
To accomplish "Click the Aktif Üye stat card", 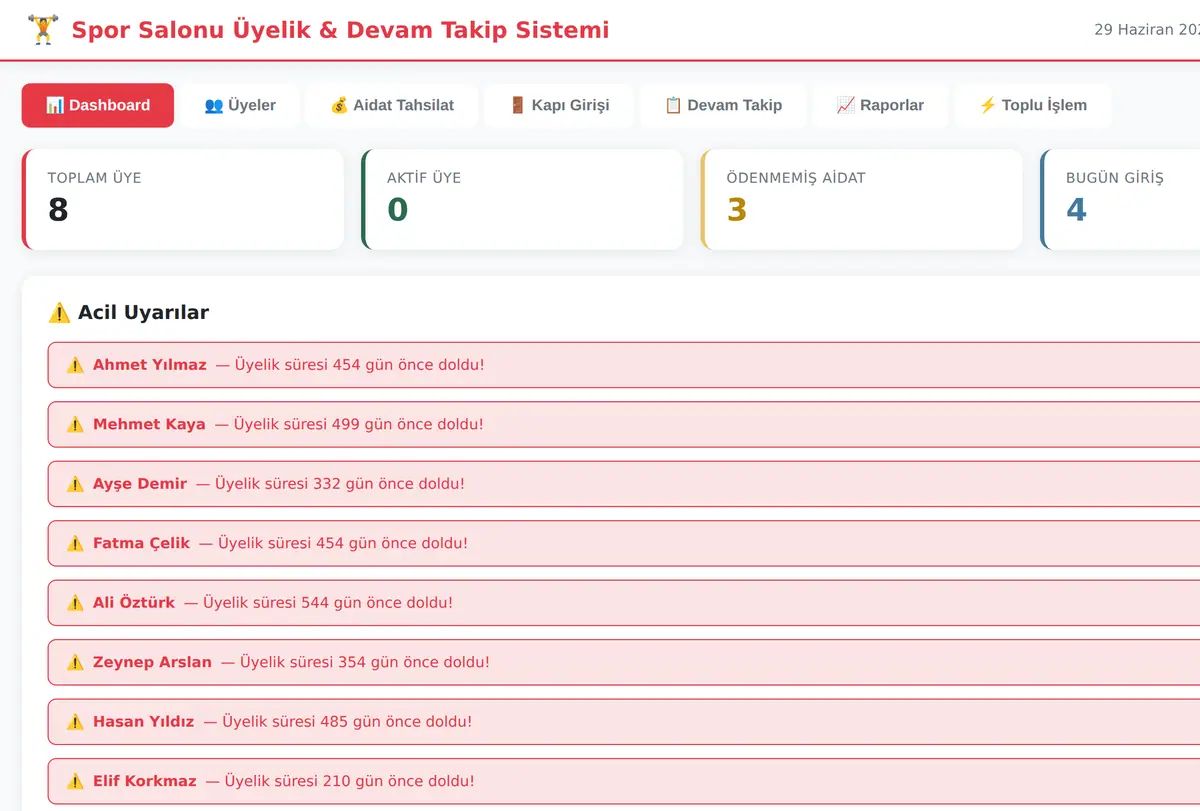I will pos(522,199).
